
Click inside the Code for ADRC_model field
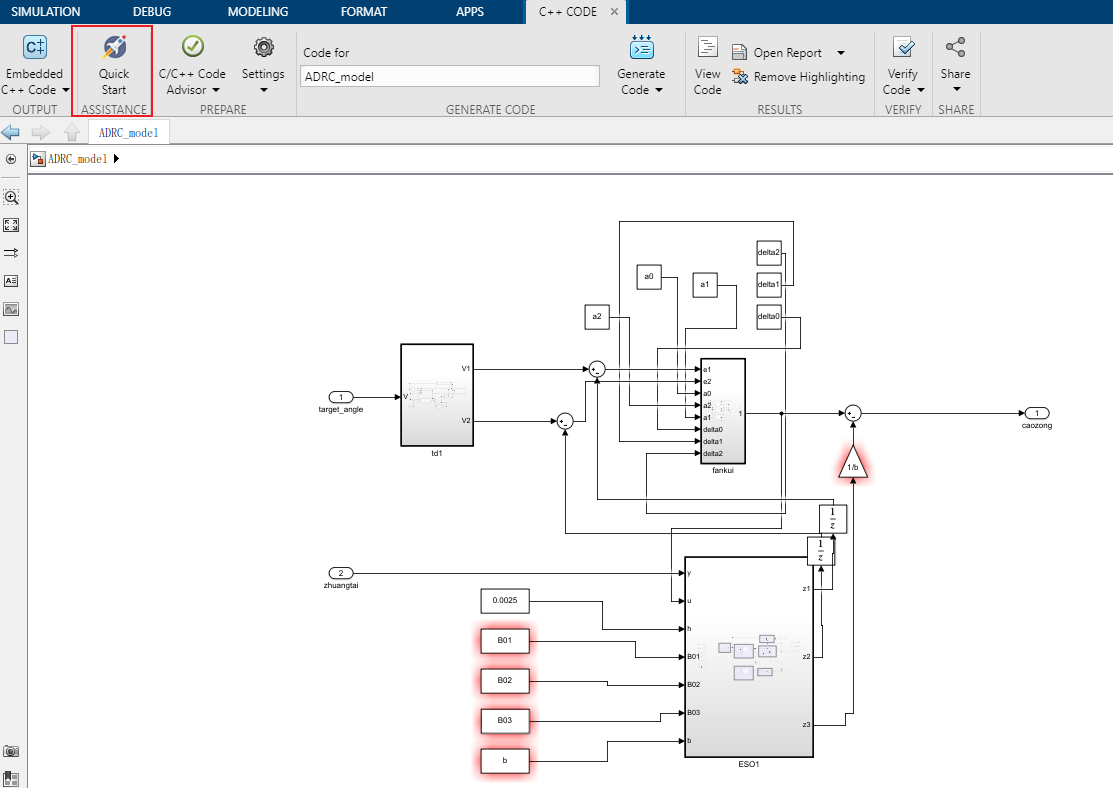pos(448,76)
